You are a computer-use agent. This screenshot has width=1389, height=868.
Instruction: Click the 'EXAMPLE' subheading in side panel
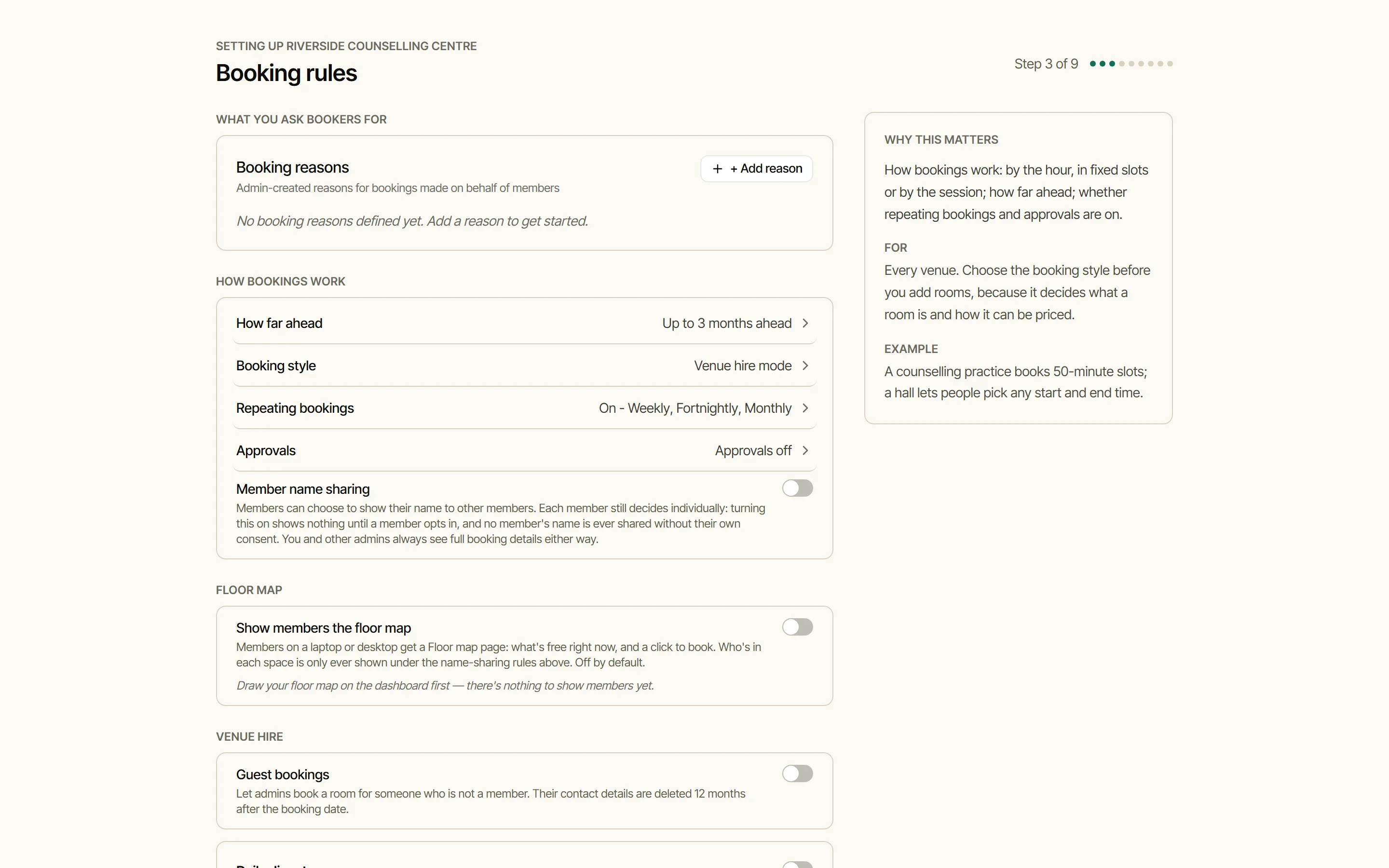click(911, 349)
